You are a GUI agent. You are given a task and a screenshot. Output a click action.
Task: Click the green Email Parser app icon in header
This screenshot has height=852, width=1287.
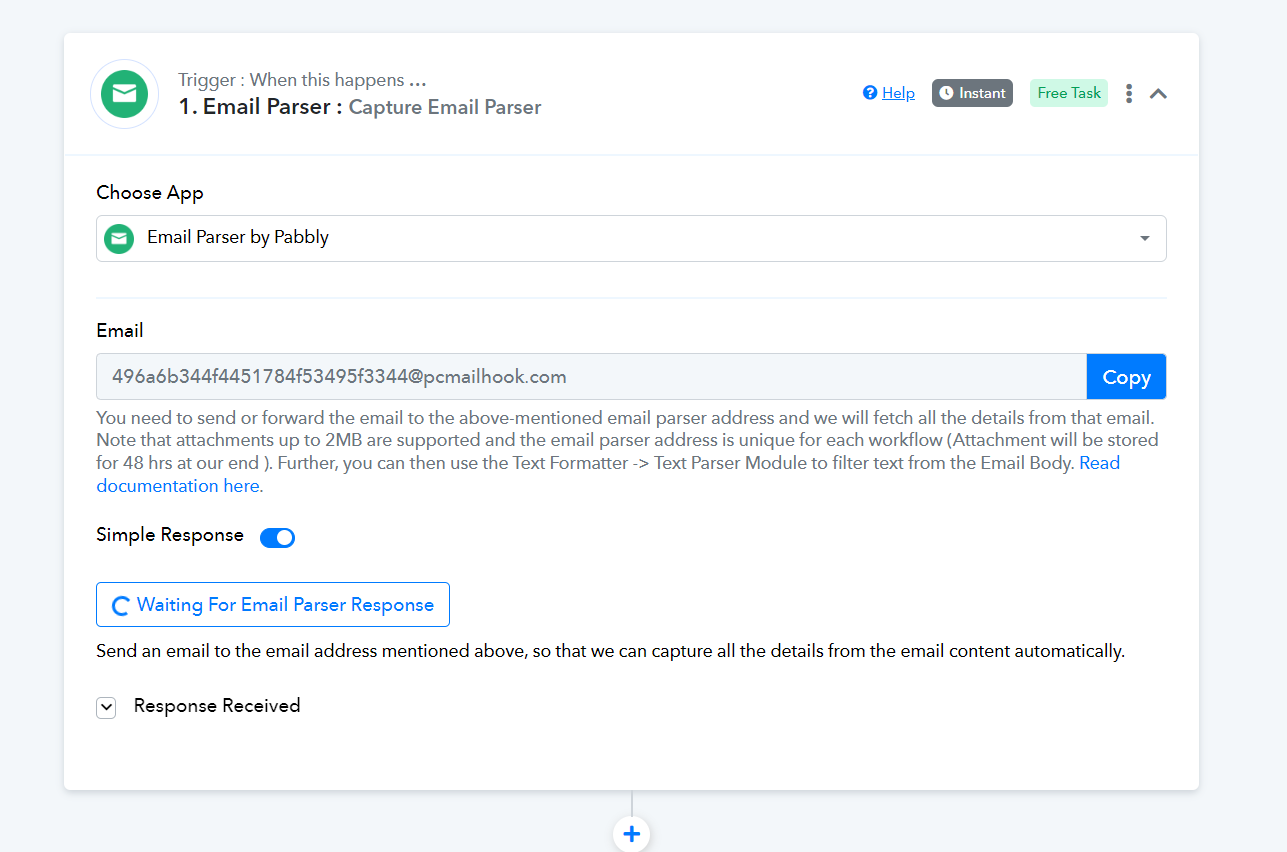[124, 94]
